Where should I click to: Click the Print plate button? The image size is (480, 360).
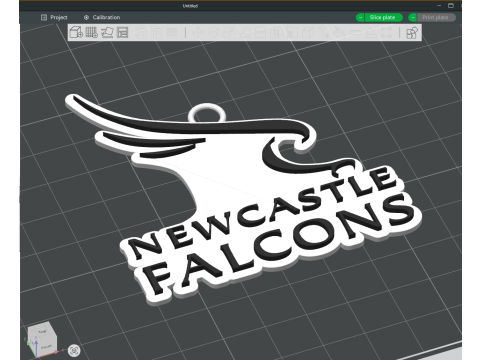pyautogui.click(x=436, y=17)
